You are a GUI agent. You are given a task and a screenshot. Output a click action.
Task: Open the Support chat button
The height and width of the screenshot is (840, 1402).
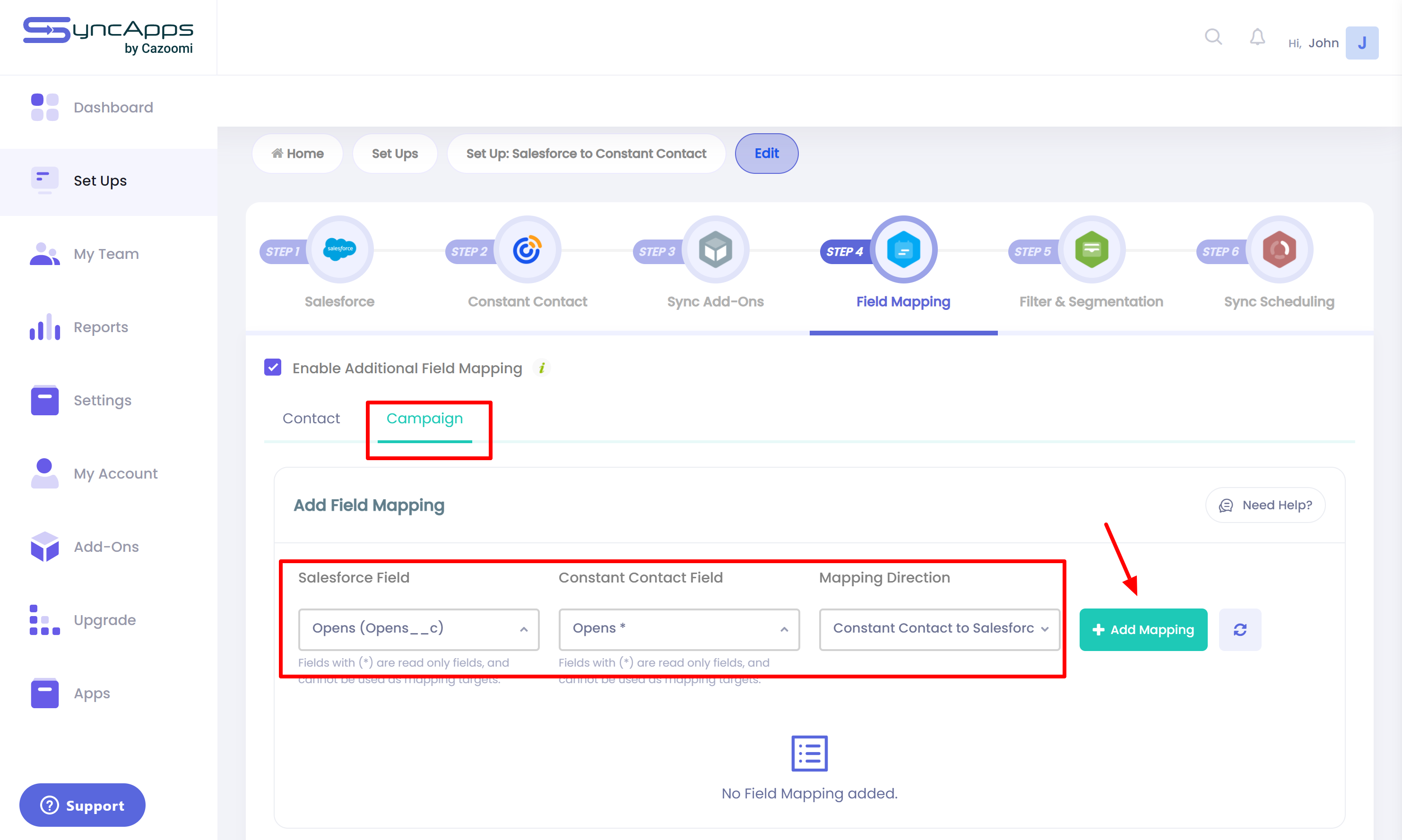pos(82,805)
